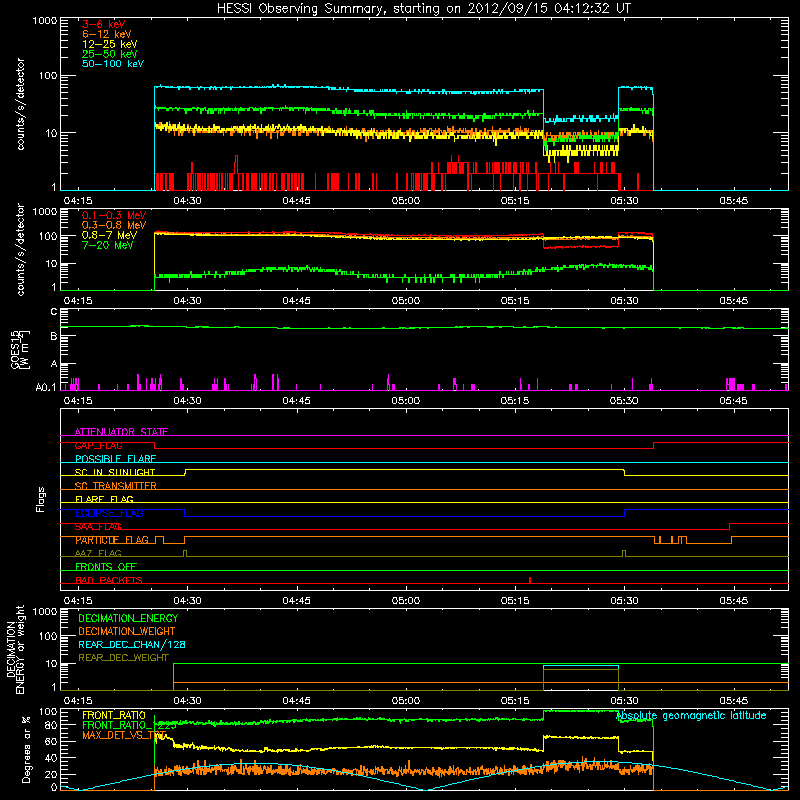The width and height of the screenshot is (800, 800).
Task: Select the SC_IN_SUNLIGHT flag label
Action: (x=115, y=472)
